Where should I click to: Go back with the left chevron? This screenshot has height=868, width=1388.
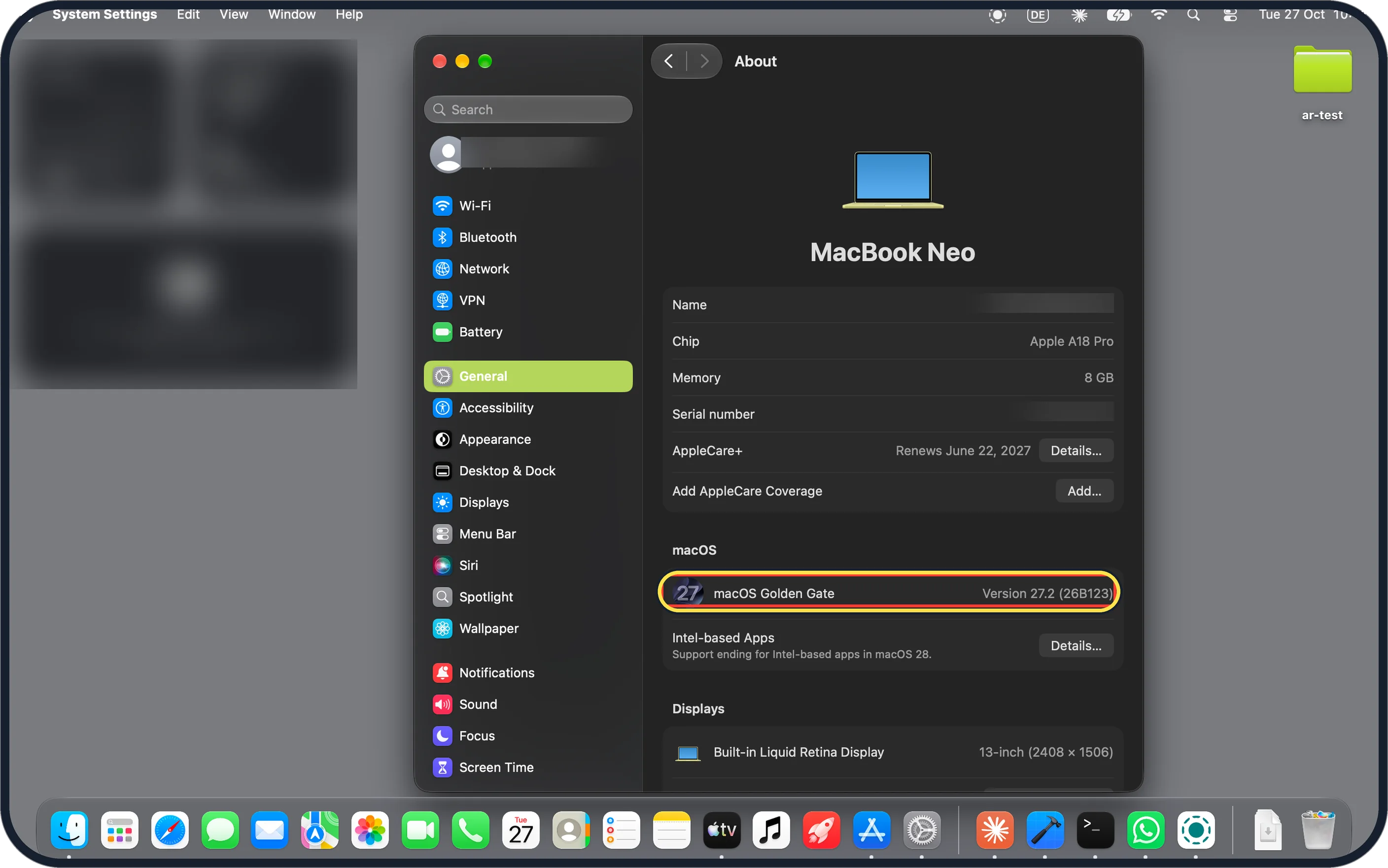pos(668,61)
